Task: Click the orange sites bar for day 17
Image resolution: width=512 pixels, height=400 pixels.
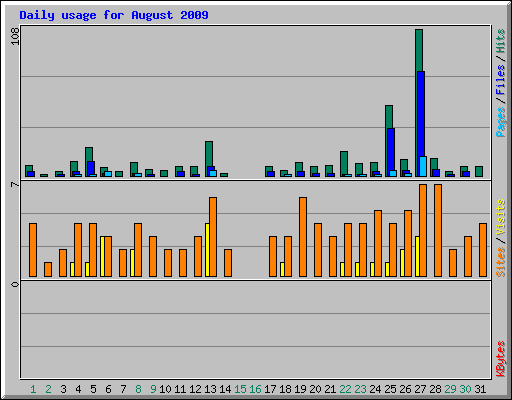Action: point(273,256)
